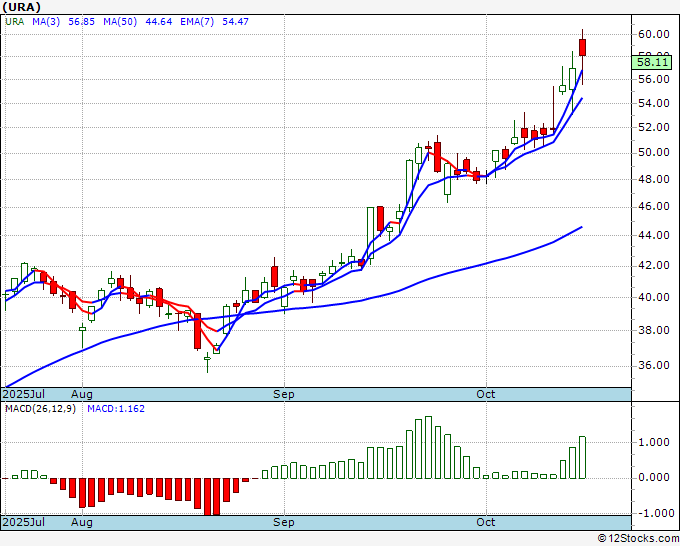Click the Sep label on MACD axis

tap(284, 522)
